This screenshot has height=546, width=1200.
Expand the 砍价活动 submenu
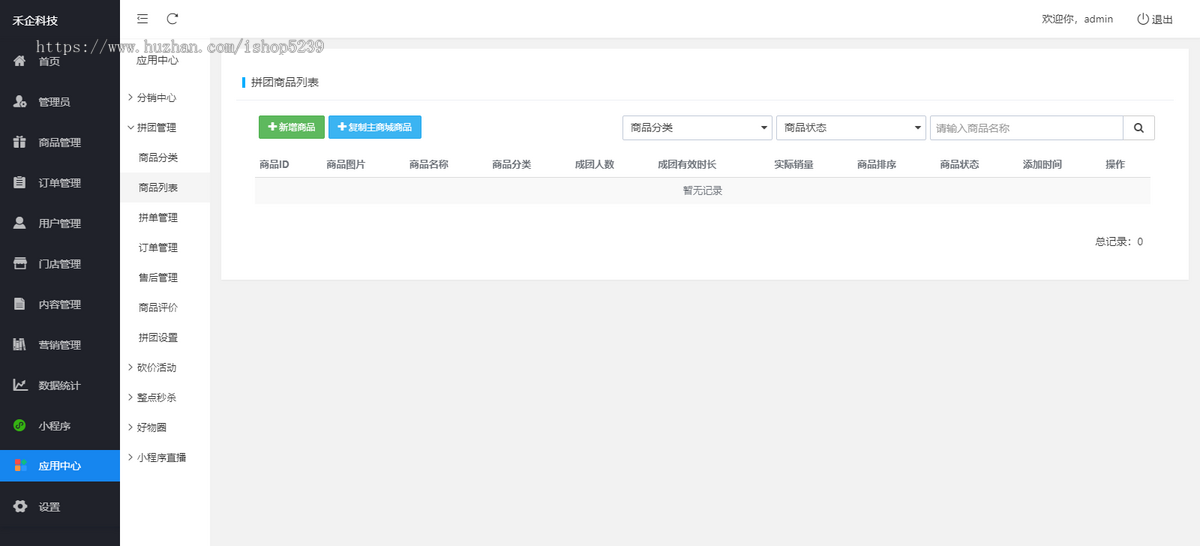click(x=165, y=368)
